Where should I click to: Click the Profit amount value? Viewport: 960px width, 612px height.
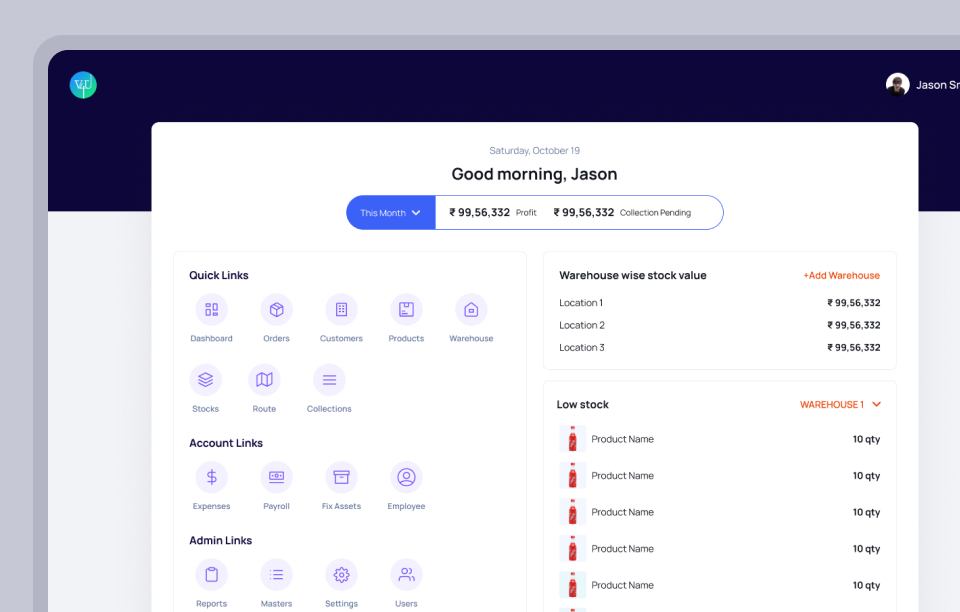click(x=479, y=212)
